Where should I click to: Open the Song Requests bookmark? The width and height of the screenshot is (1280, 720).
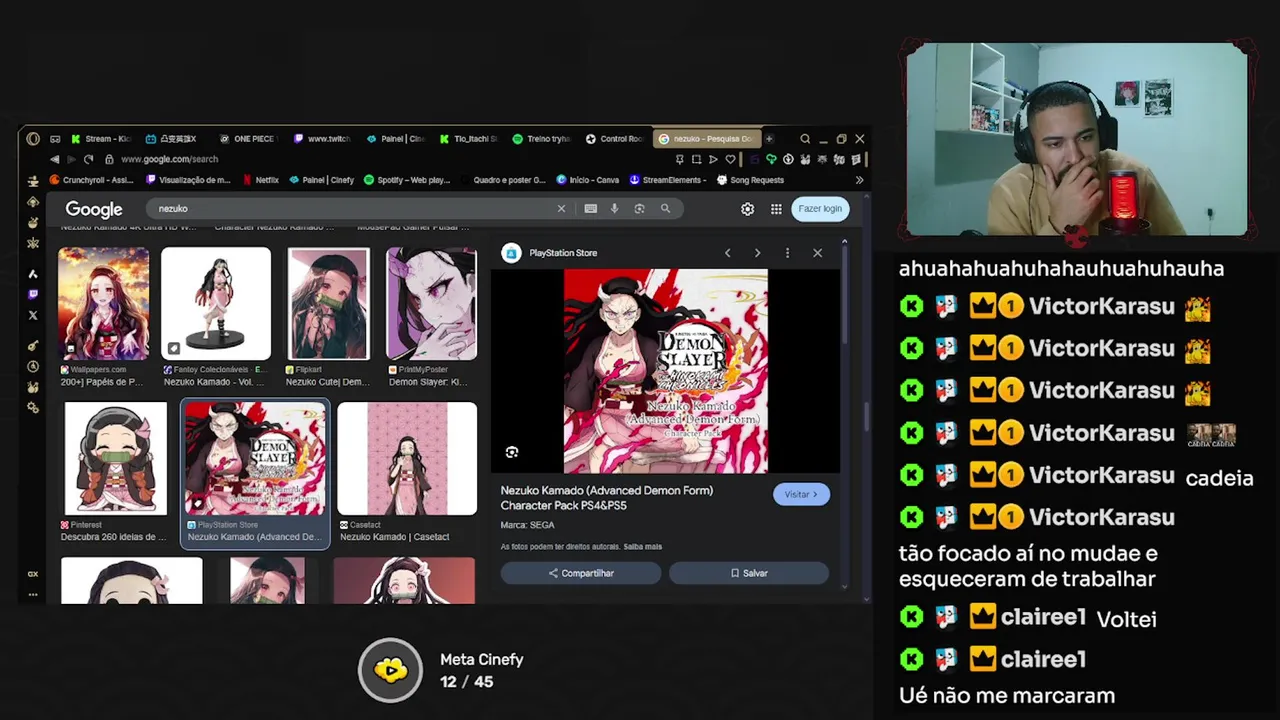tap(750, 180)
